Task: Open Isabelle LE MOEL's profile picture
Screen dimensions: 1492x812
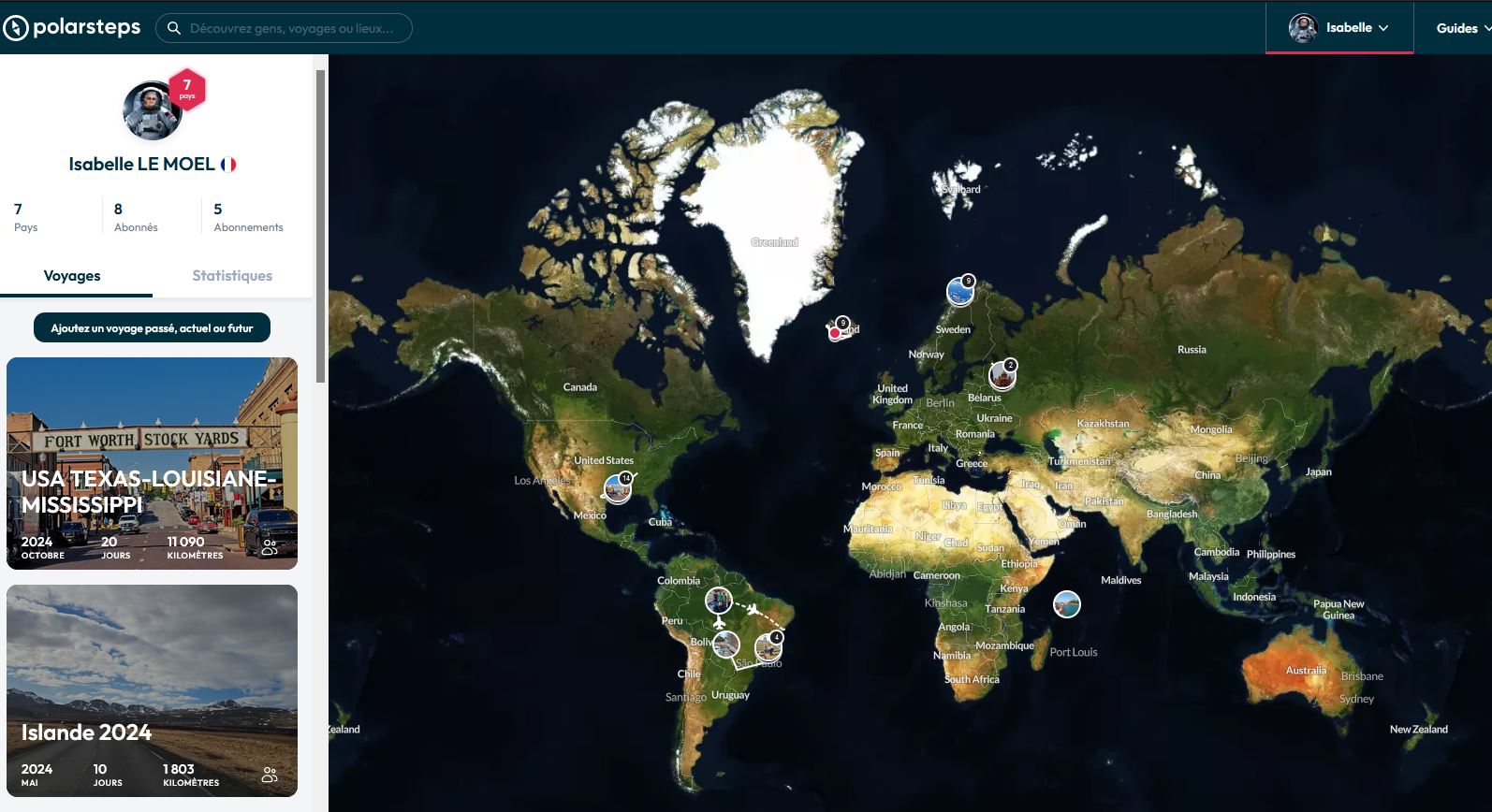Action: pos(151,110)
